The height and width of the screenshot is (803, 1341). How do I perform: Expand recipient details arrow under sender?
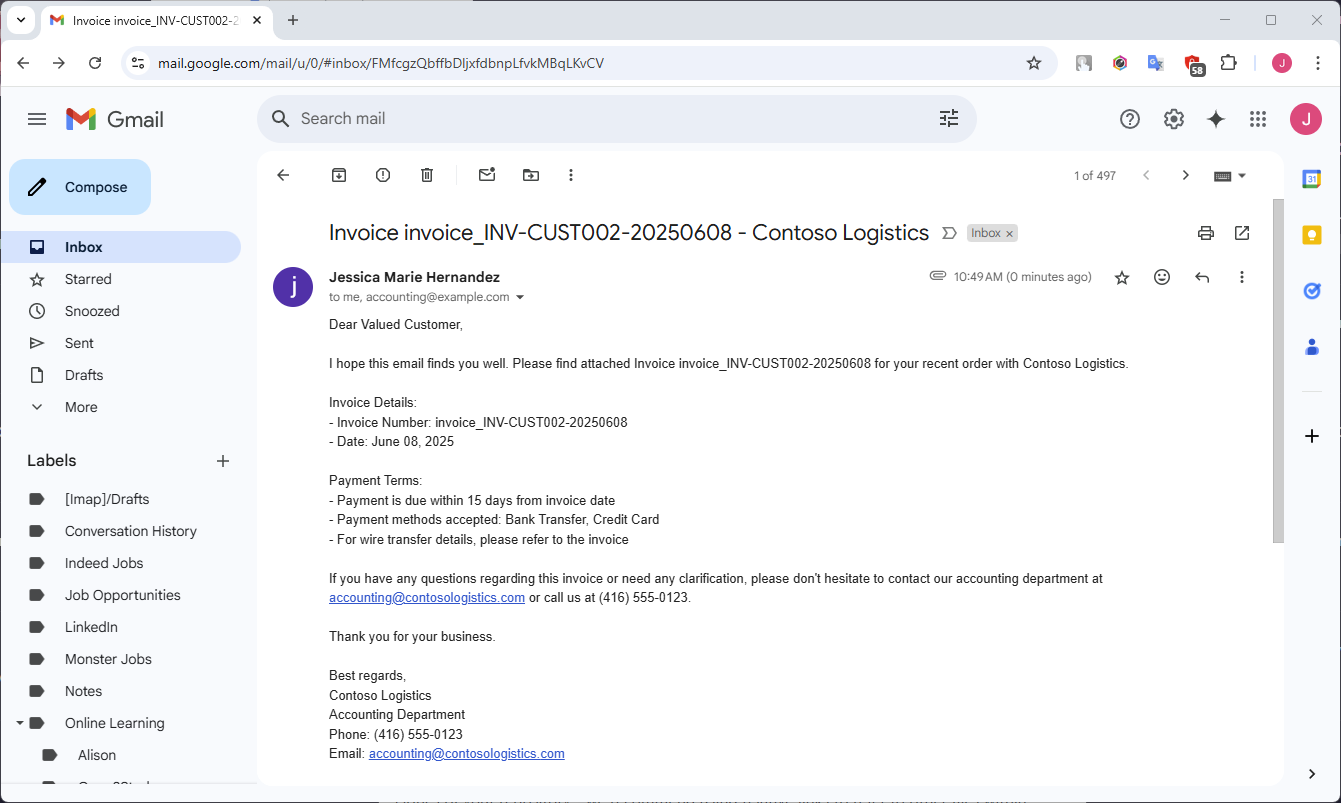coord(520,298)
